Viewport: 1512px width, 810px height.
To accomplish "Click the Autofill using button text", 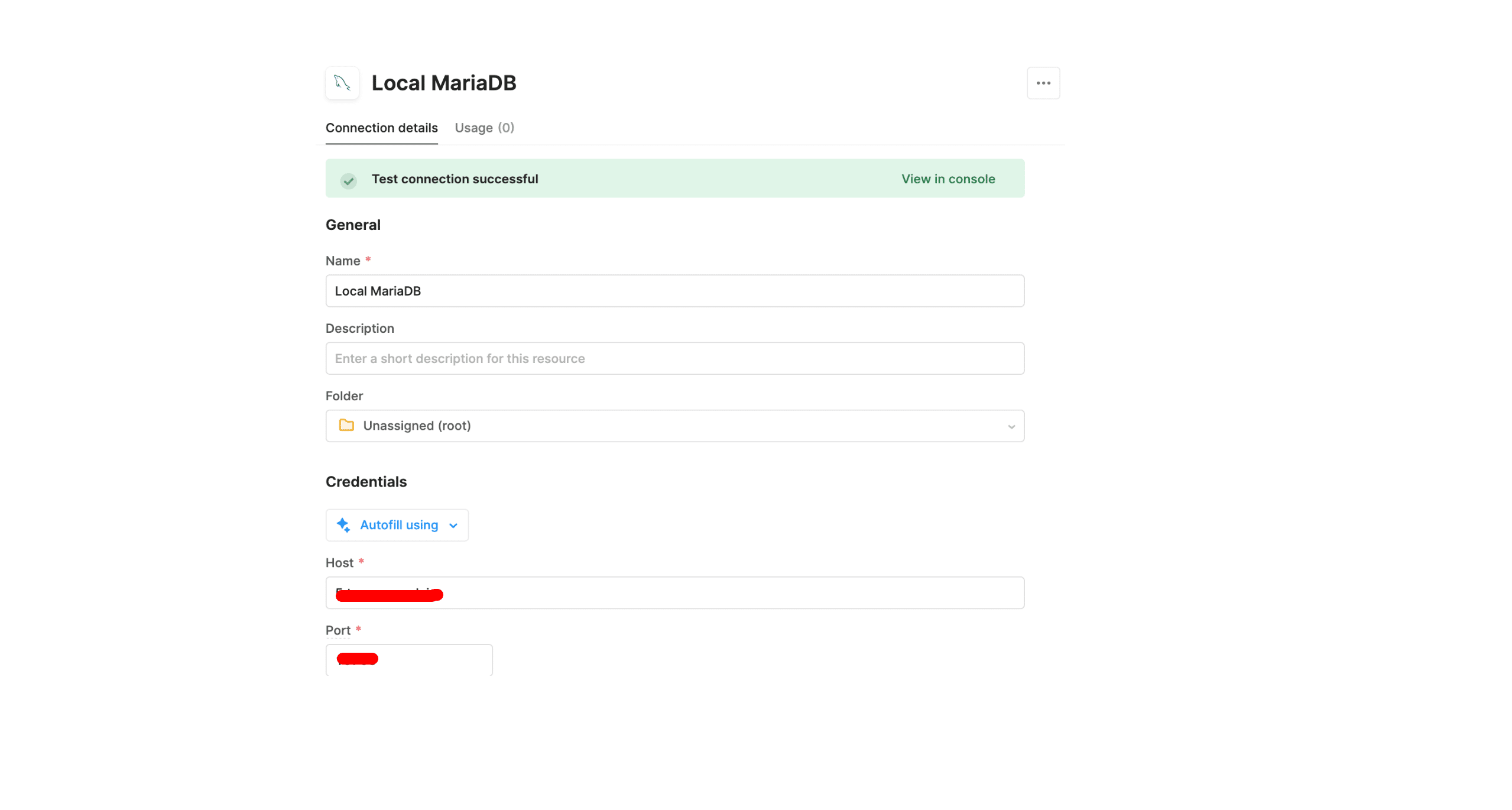I will pos(398,524).
